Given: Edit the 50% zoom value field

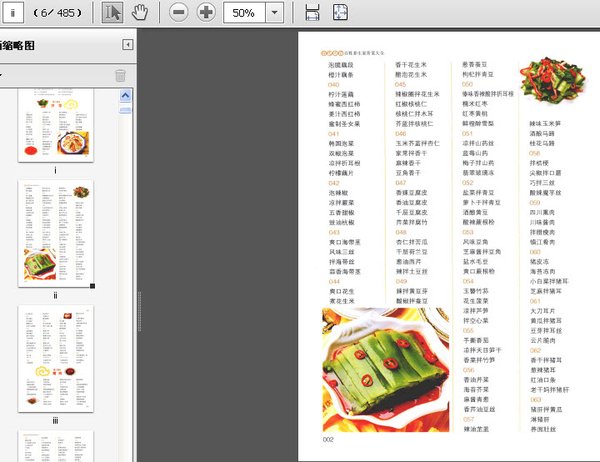Looking at the screenshot, I should coord(244,13).
